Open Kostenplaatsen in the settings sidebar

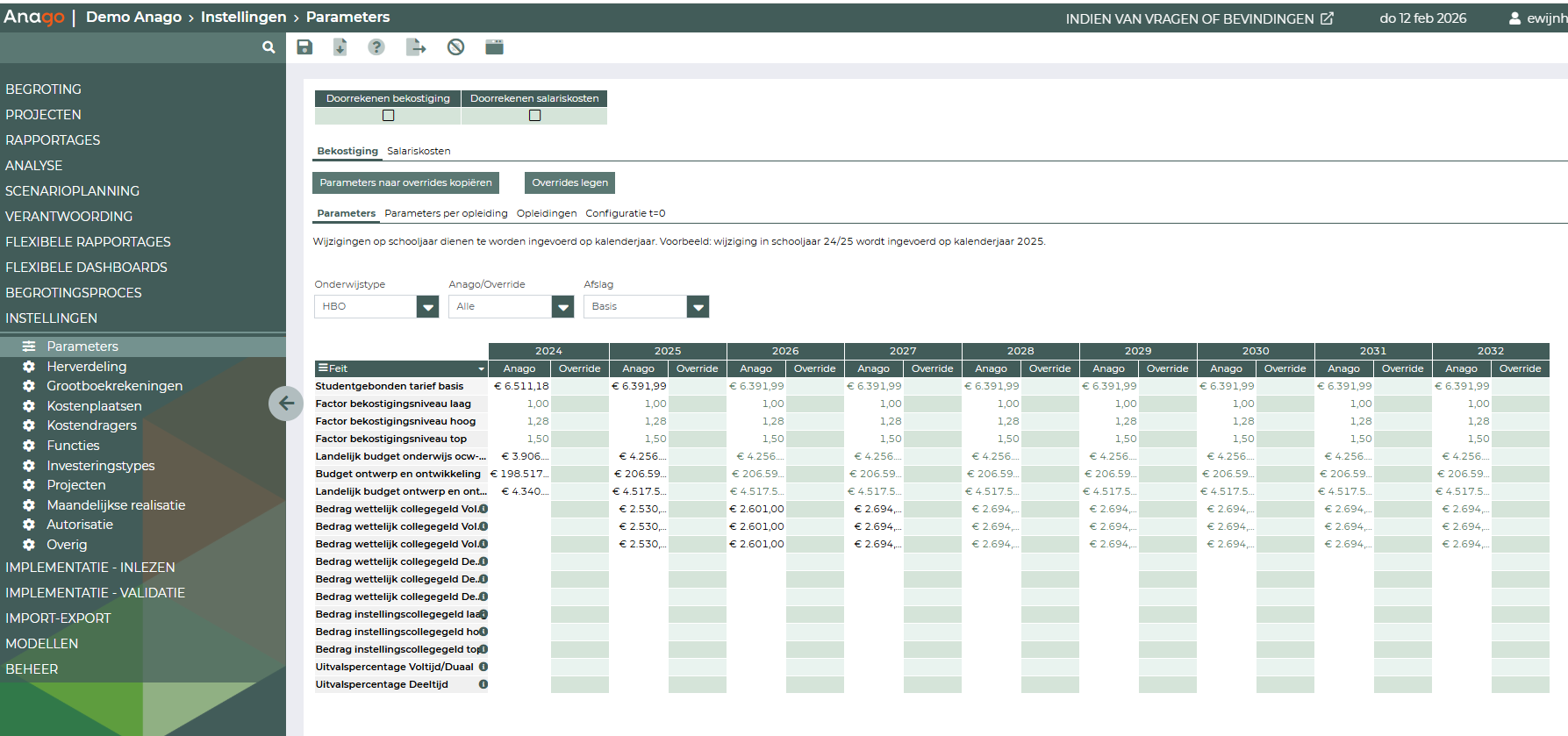[94, 406]
